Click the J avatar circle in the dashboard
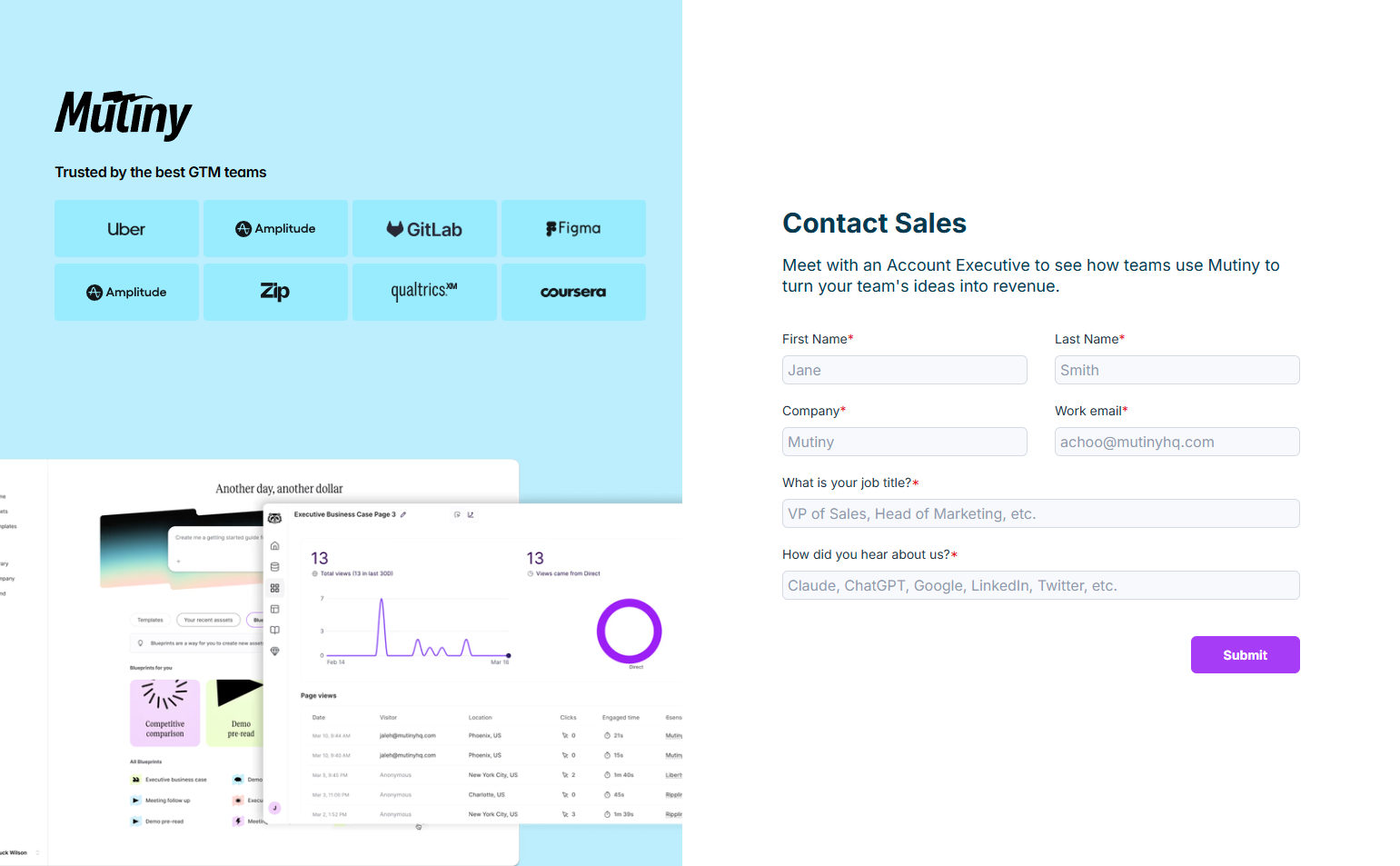This screenshot has width=1400, height=866. (x=275, y=808)
